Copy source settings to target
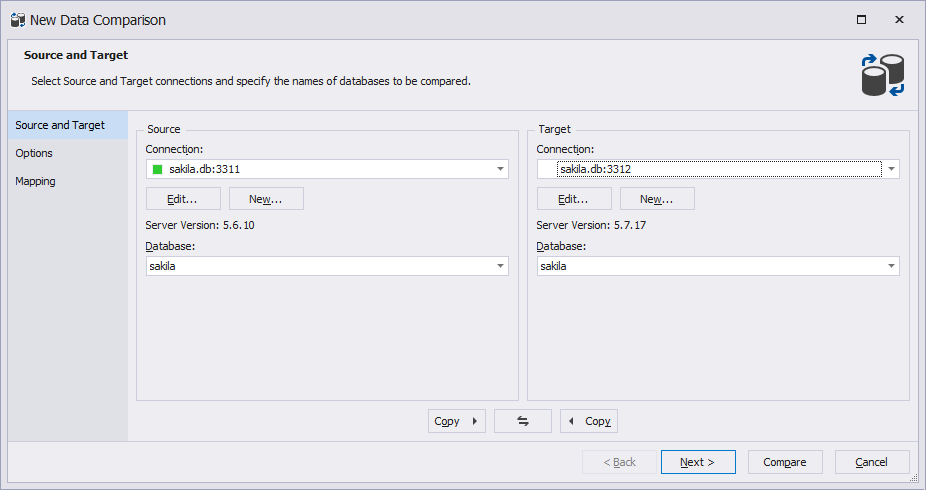926x490 pixels. (457, 421)
